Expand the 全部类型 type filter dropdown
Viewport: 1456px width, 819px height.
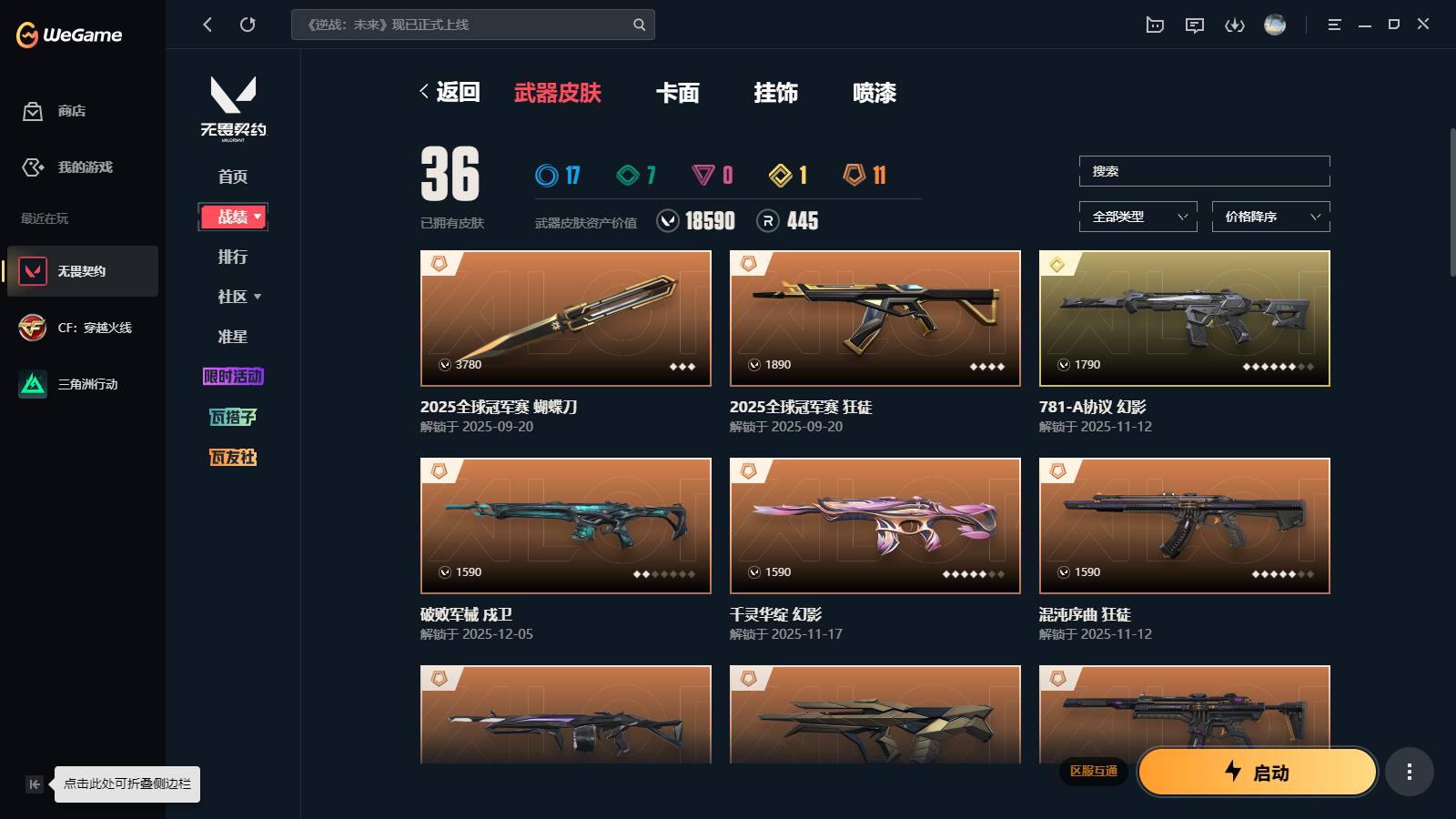[1138, 217]
